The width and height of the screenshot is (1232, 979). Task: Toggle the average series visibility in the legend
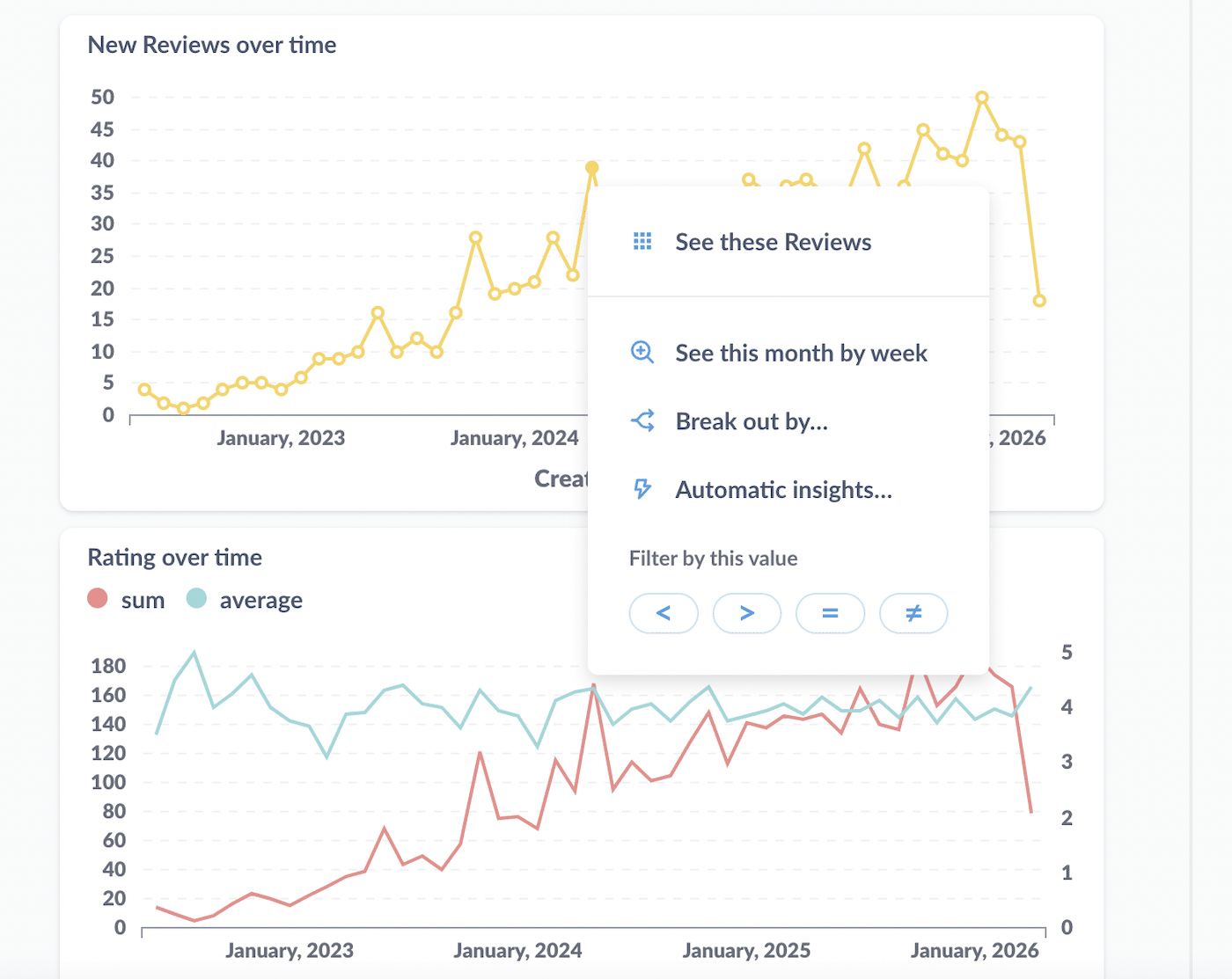tap(245, 599)
